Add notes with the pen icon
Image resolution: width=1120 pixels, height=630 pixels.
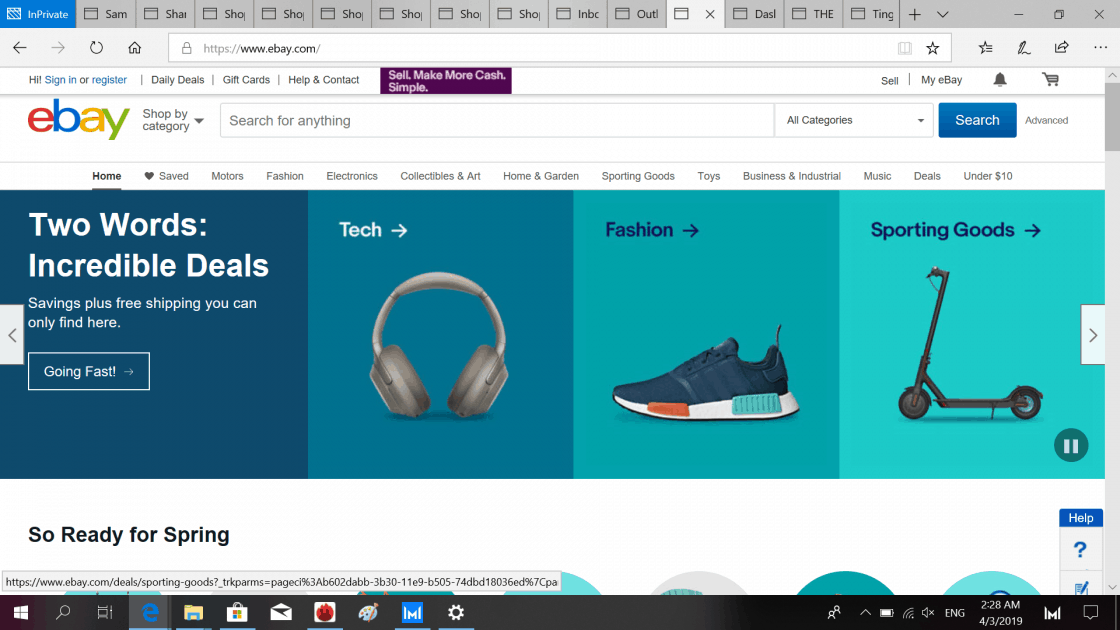coord(1024,48)
